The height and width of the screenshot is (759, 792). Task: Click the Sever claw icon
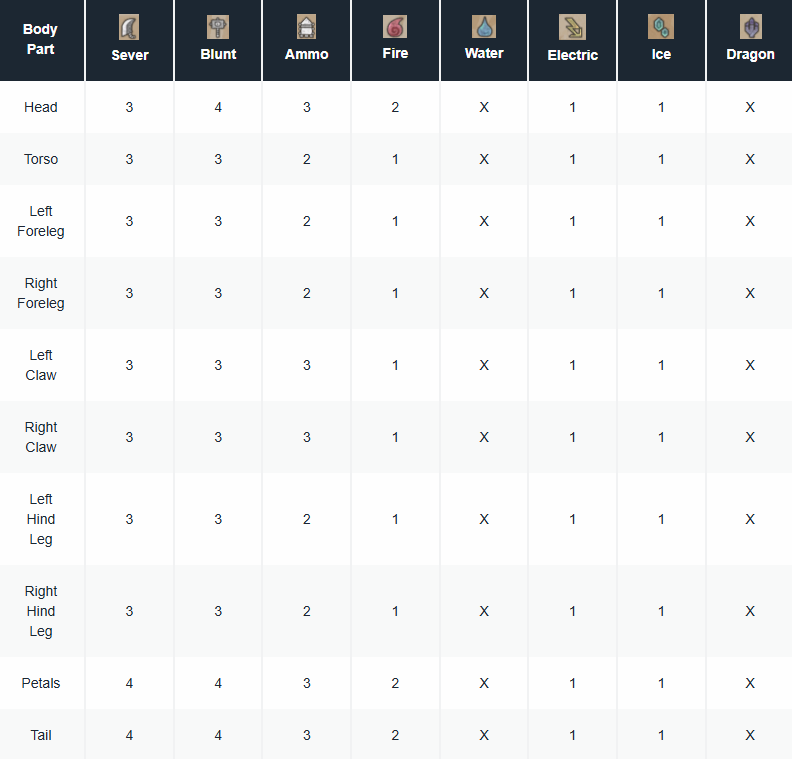[x=129, y=27]
